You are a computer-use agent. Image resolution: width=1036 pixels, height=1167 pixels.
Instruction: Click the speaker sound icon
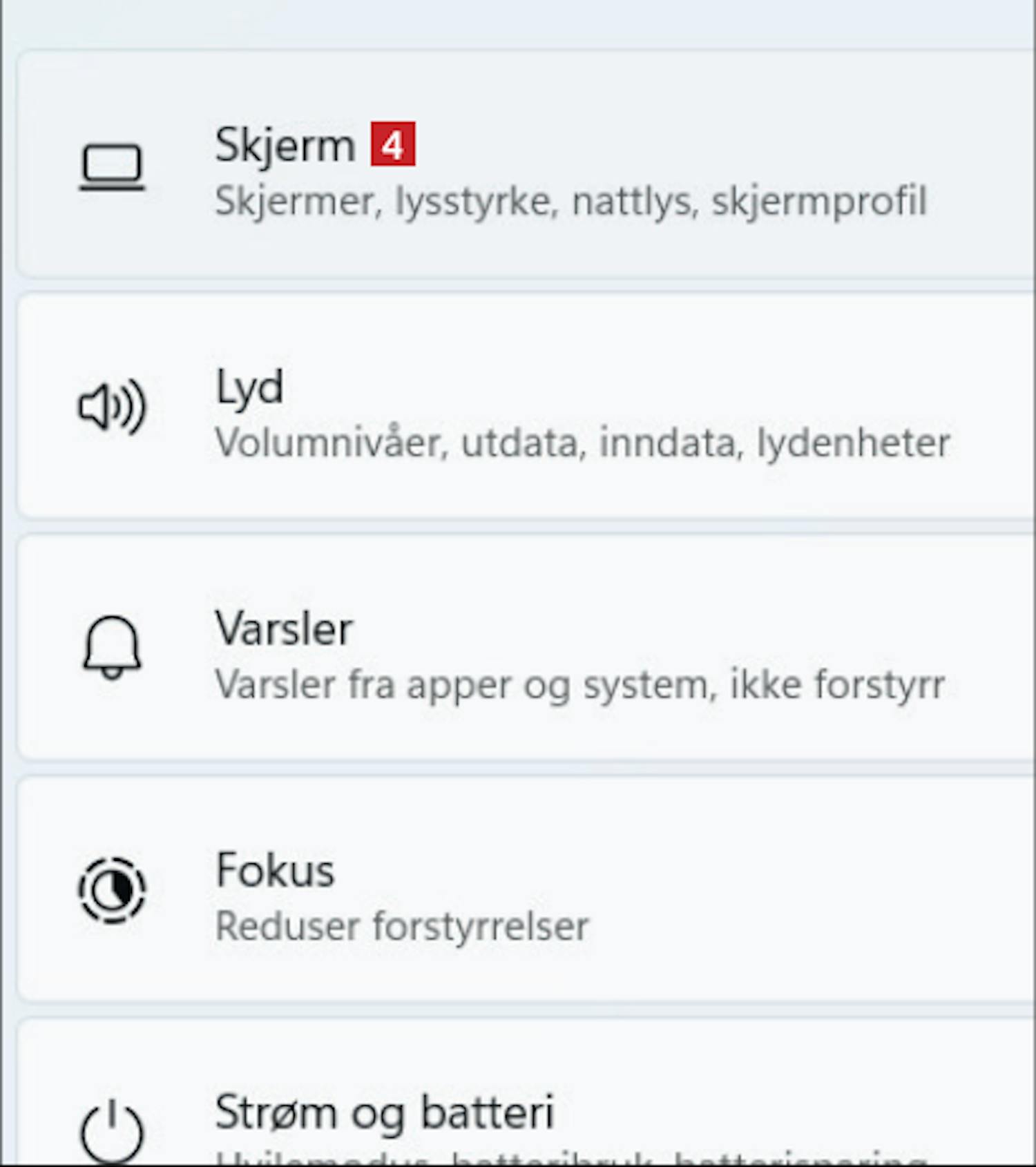point(112,407)
